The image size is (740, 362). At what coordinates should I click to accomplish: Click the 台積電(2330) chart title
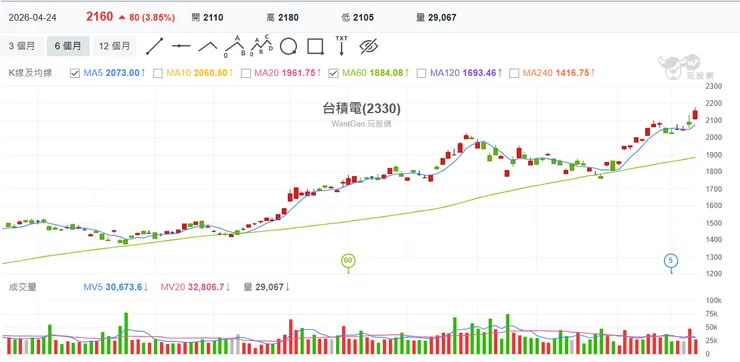362,109
